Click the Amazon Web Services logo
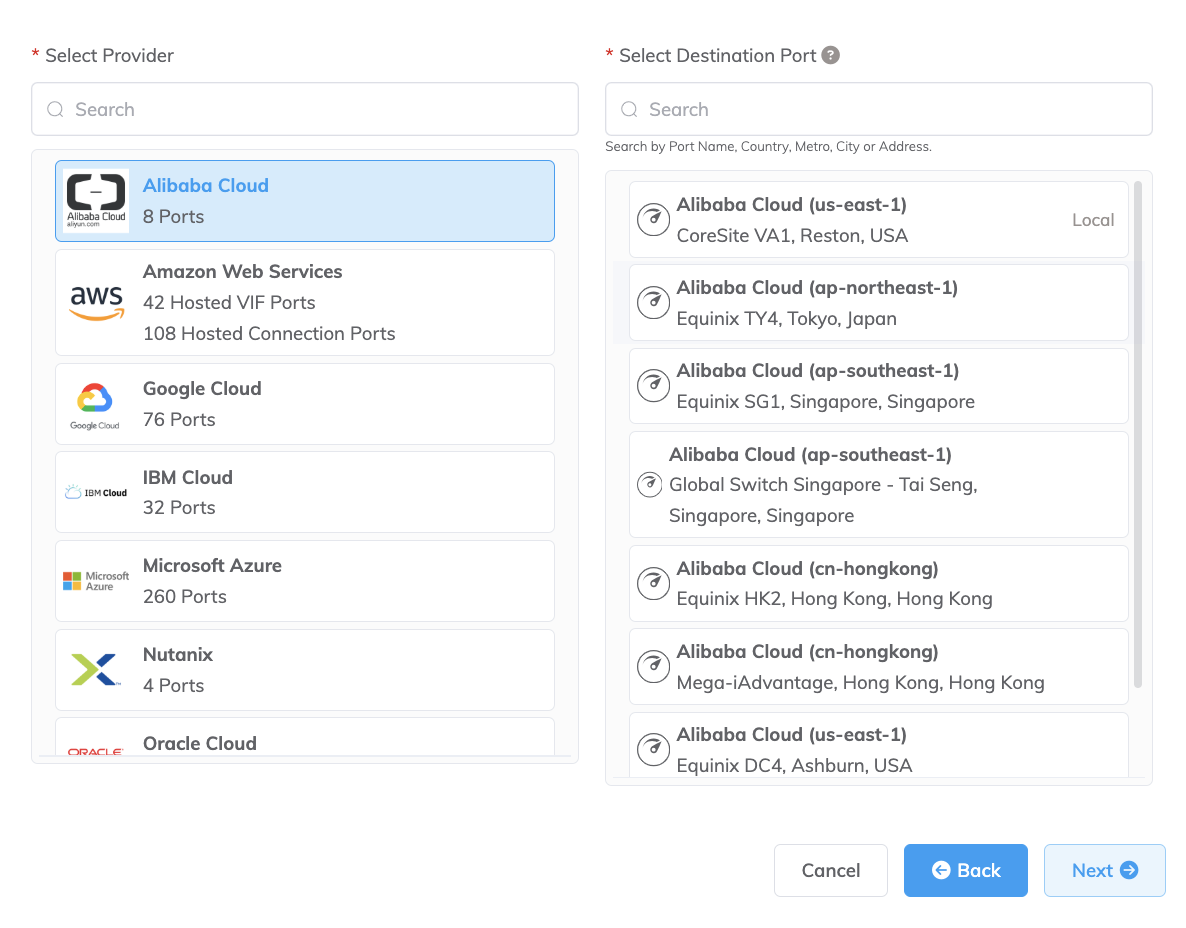 click(x=97, y=303)
